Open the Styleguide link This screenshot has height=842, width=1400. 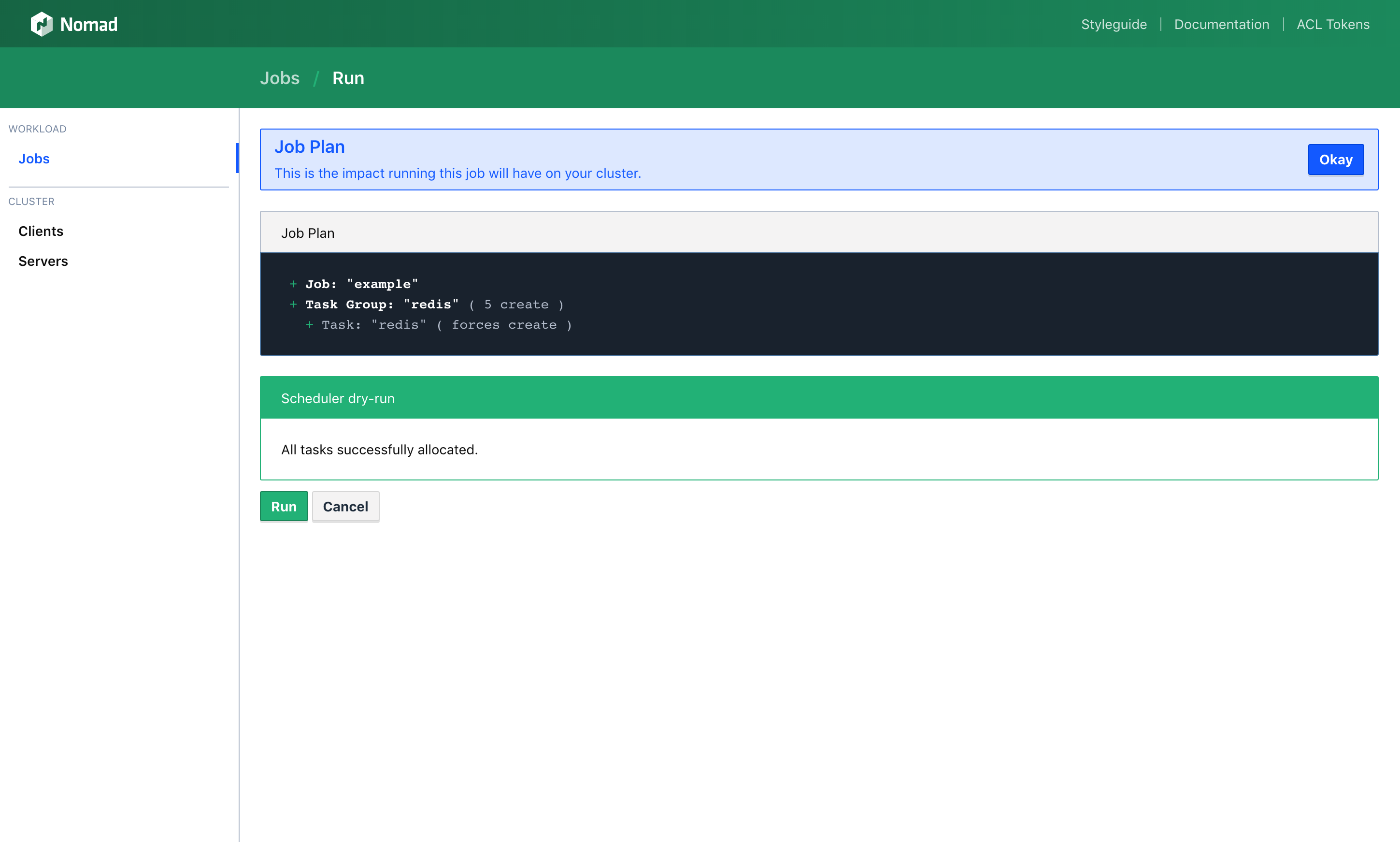click(1114, 24)
